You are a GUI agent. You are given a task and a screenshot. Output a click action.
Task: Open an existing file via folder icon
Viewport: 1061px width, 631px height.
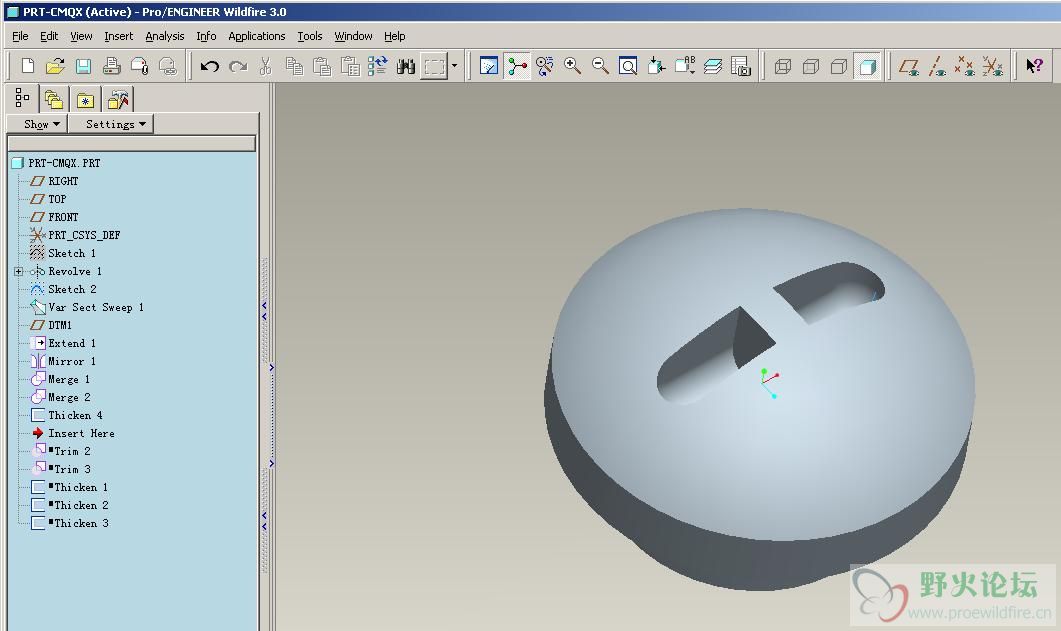point(55,66)
